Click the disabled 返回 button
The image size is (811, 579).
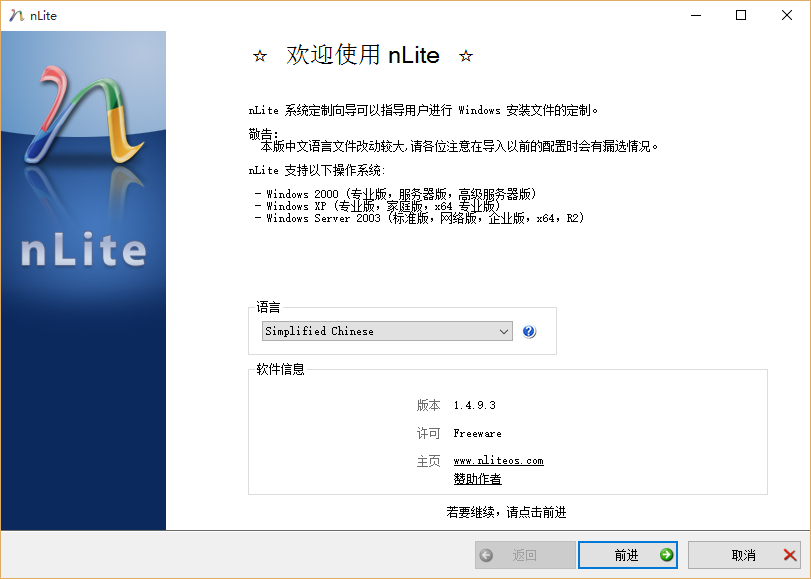[525, 555]
